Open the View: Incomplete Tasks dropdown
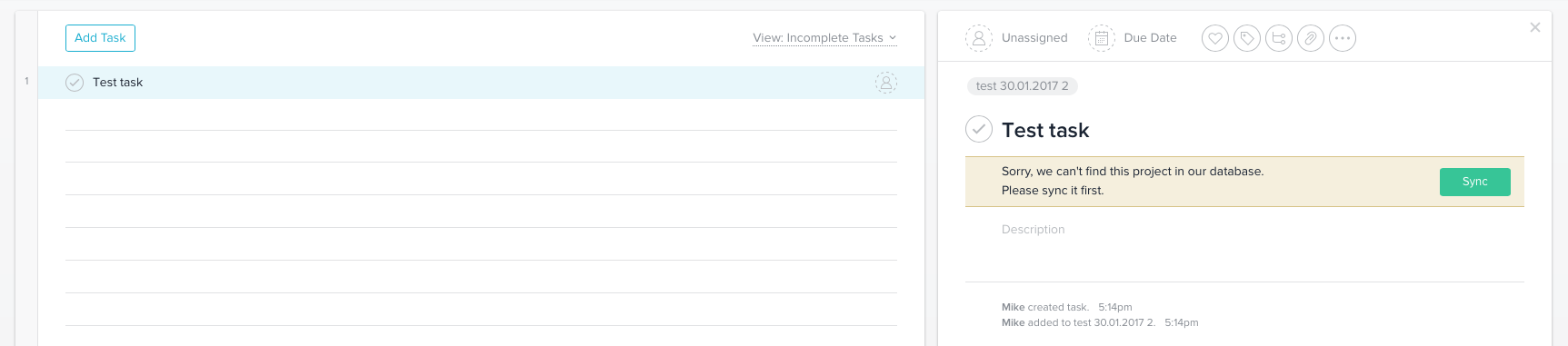The height and width of the screenshot is (346, 1568). [824, 38]
